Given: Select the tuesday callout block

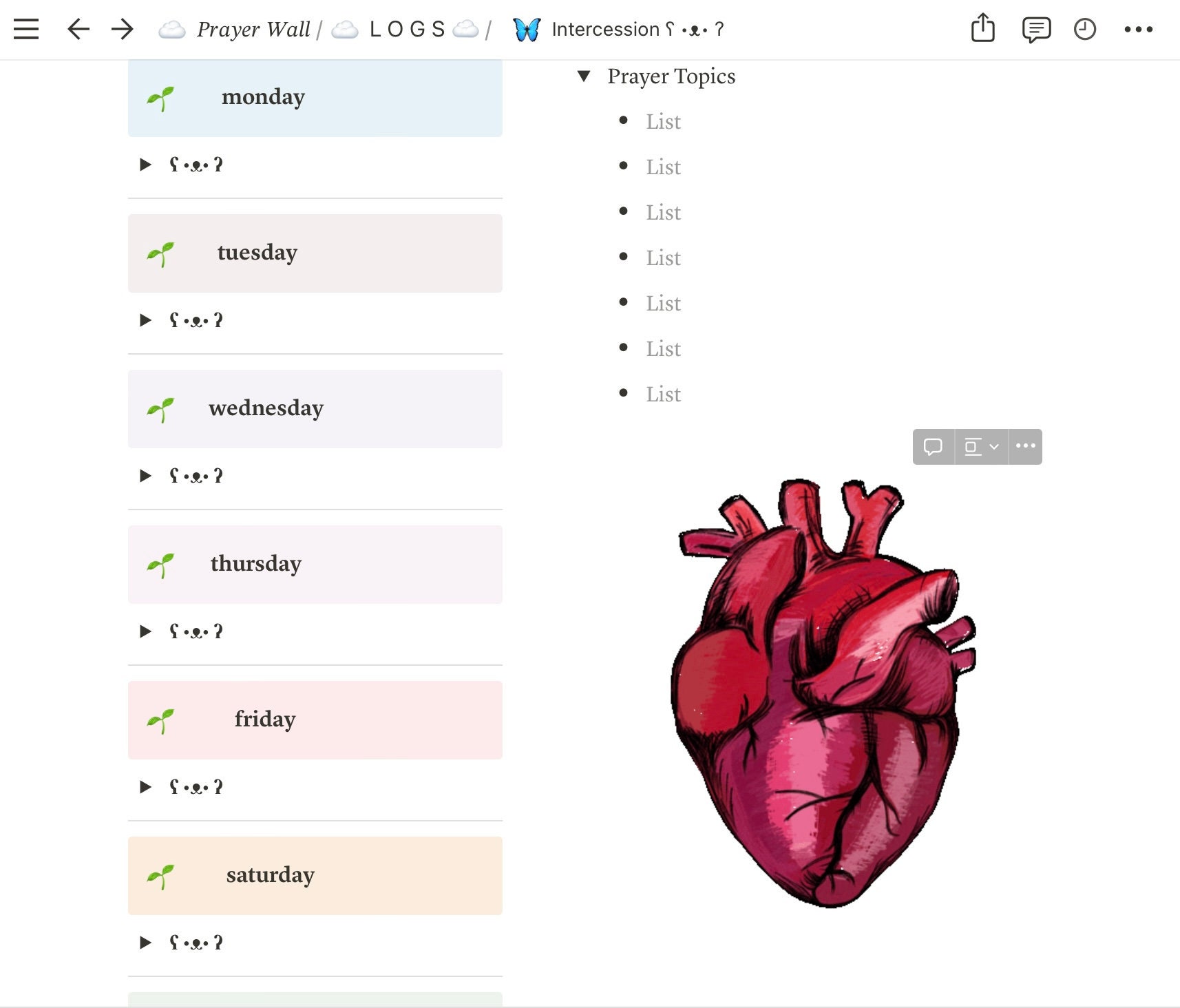Looking at the screenshot, I should tap(315, 253).
